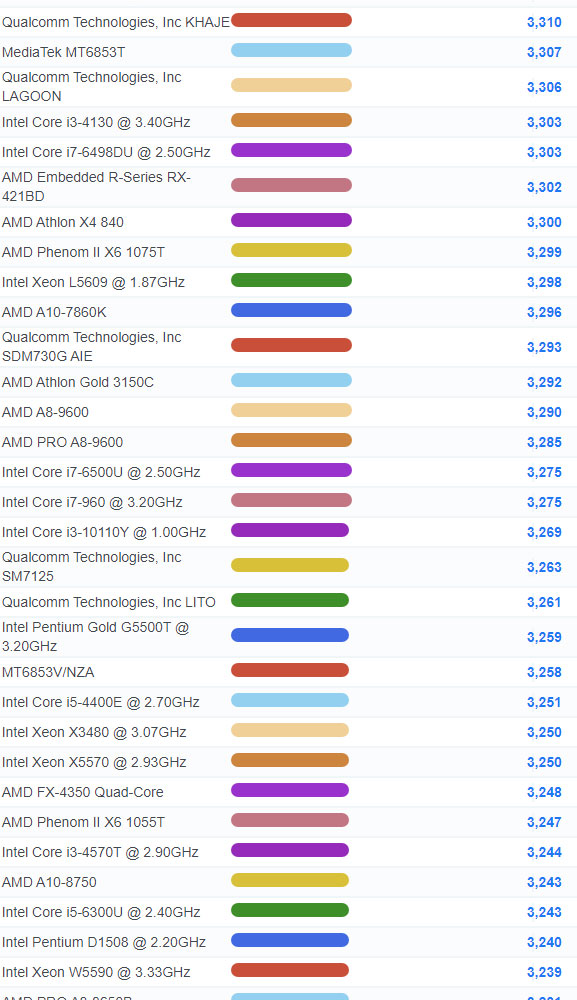Click score 3,285 for AMD PRO A8-9600
Screen dimensions: 577x1000
(544, 443)
